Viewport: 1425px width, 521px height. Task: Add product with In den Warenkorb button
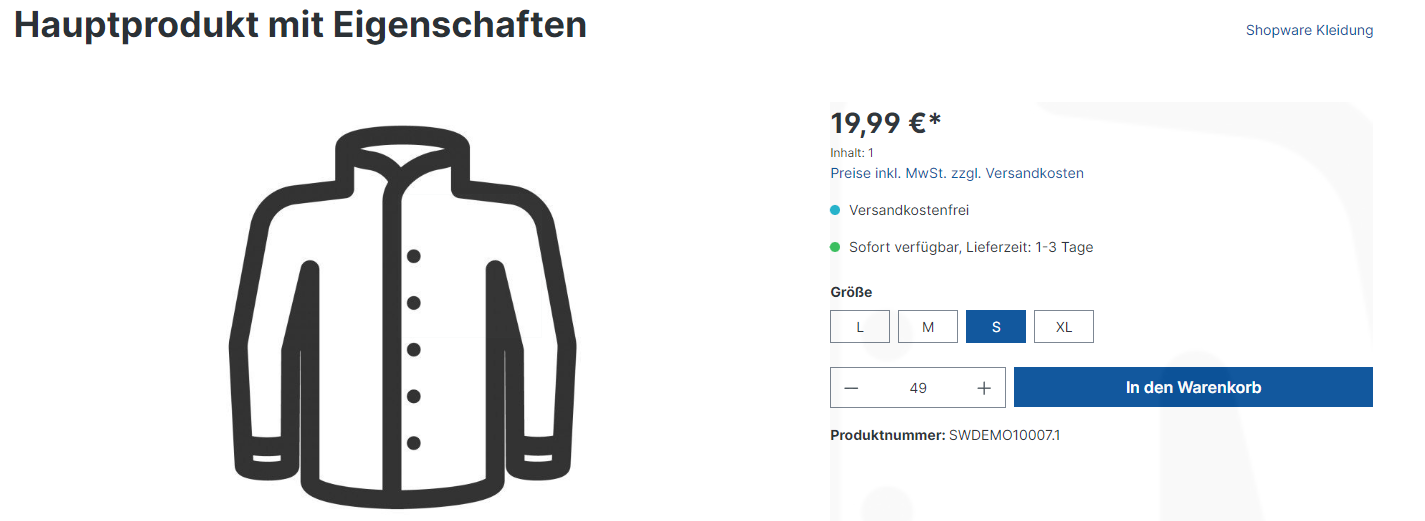(1193, 388)
